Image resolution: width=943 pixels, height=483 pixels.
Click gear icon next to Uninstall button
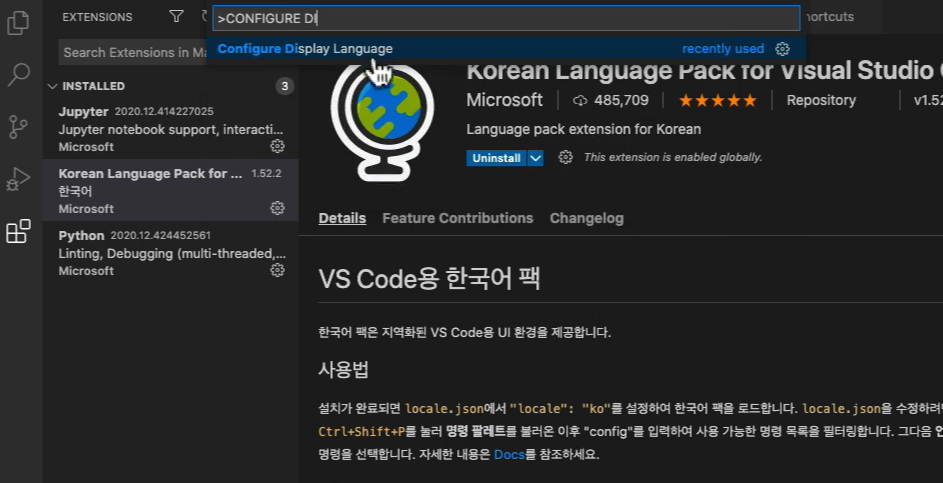point(565,158)
